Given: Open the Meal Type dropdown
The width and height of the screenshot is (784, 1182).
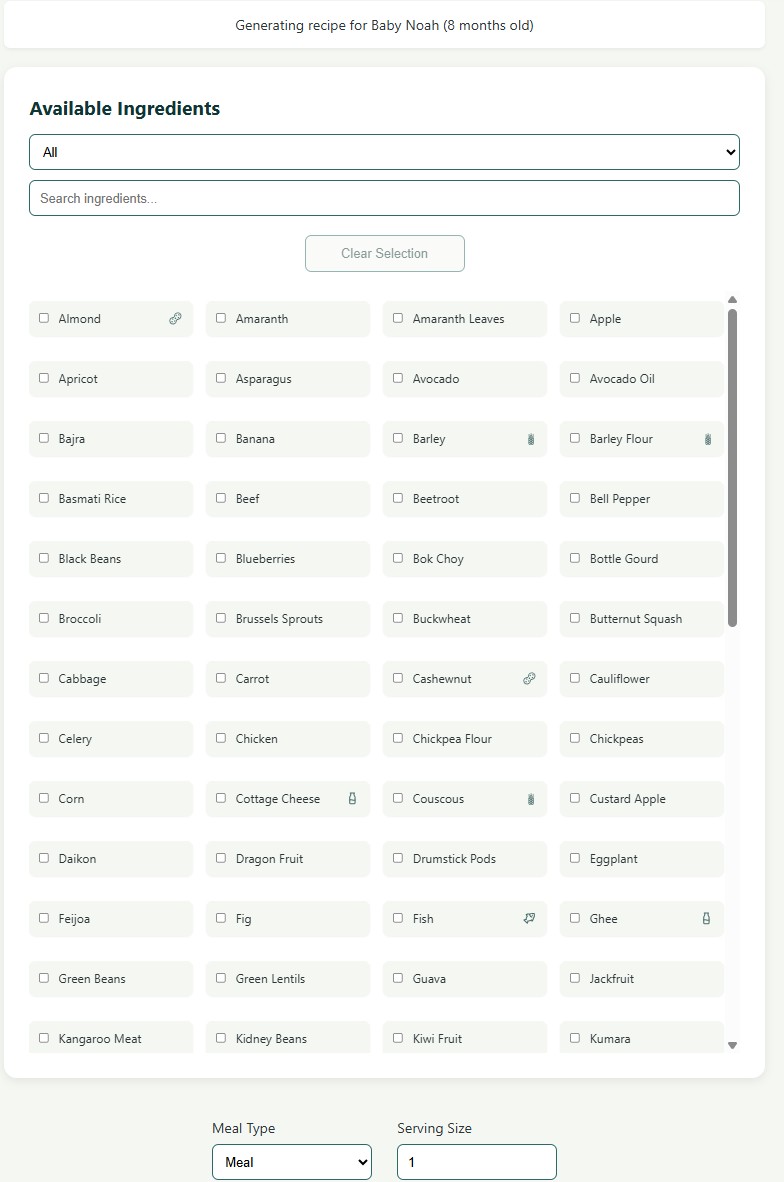Looking at the screenshot, I should click(x=291, y=1161).
